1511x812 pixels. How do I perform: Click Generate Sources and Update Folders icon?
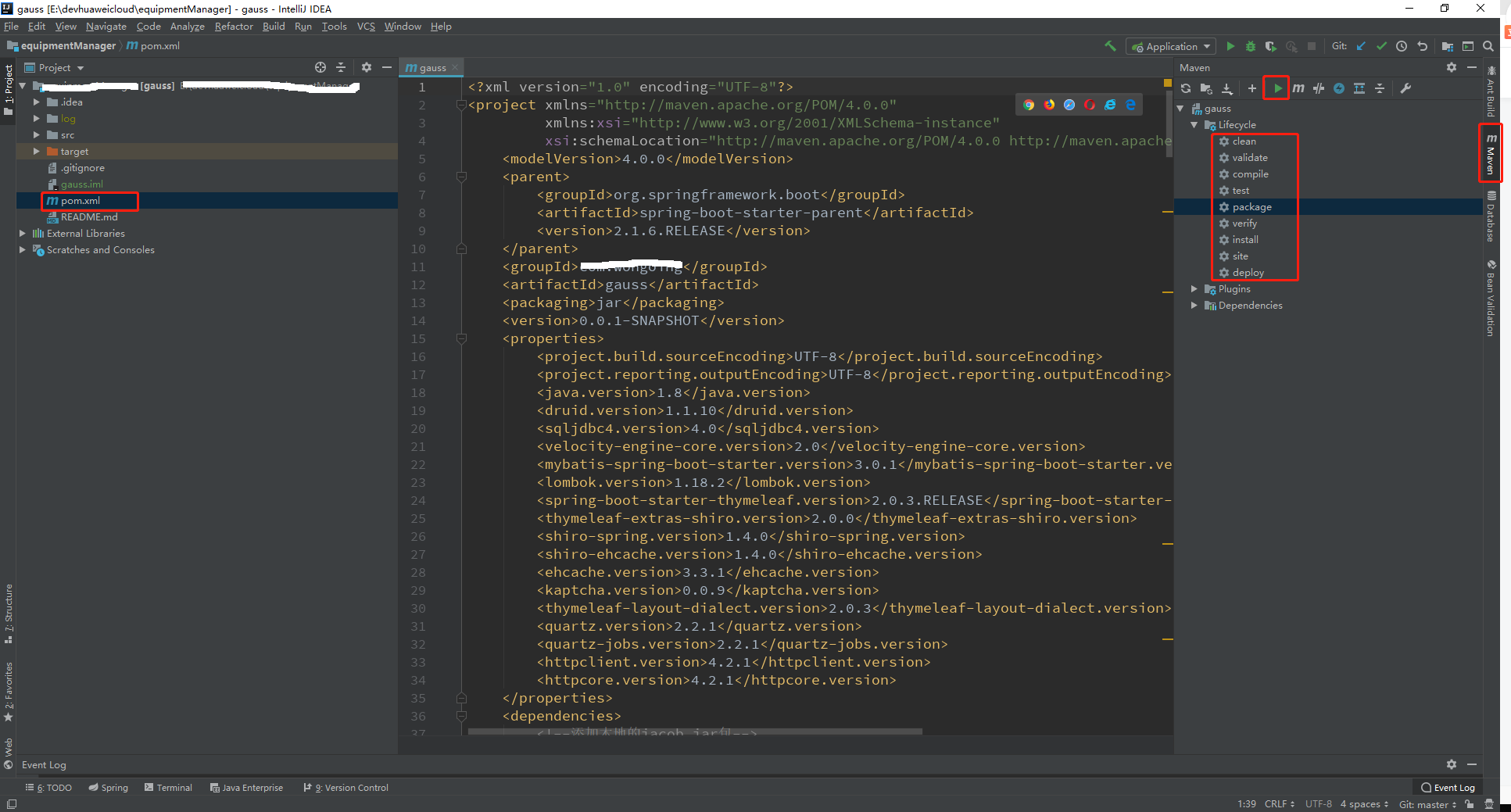pos(1206,88)
